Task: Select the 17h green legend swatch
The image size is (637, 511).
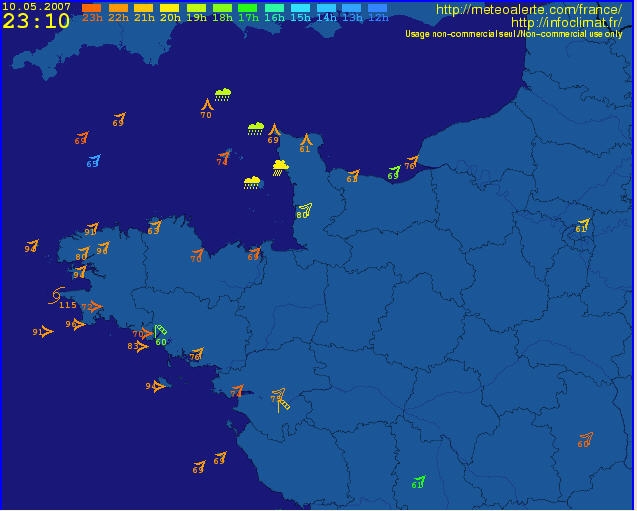Action: coord(248,8)
